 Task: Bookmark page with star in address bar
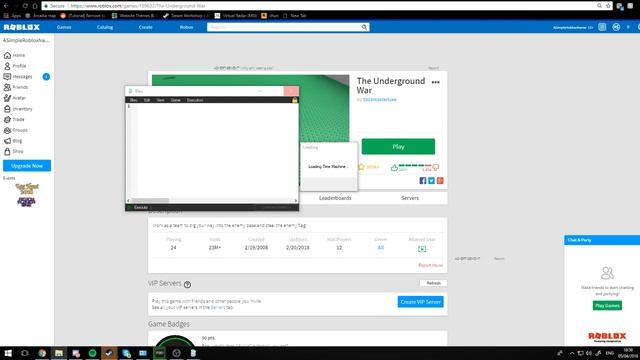click(608, 6)
